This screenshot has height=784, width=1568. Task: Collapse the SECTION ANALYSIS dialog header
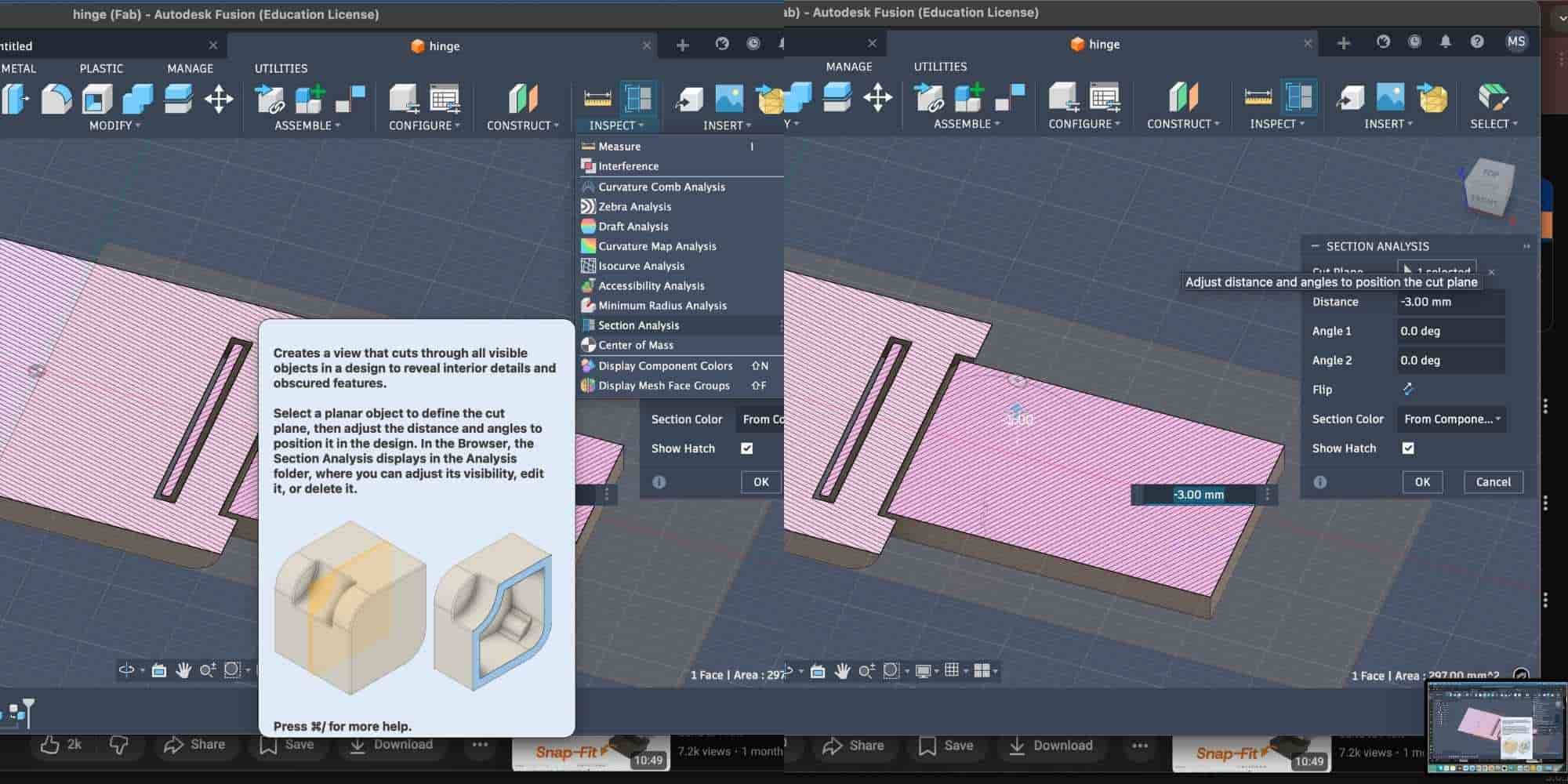point(1315,246)
